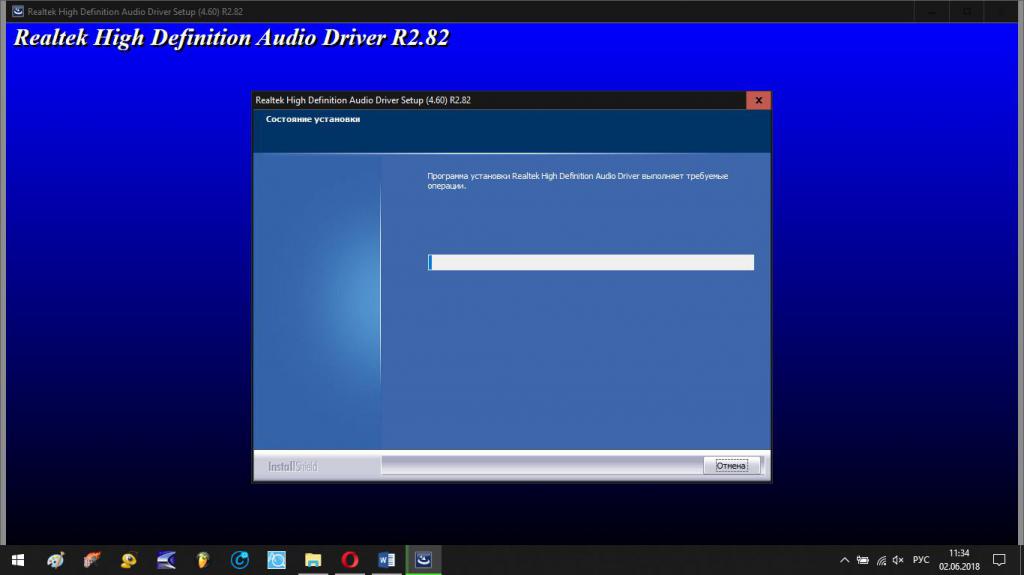Open the Action Center notifications icon
Viewport: 1024px width, 575px height.
[x=999, y=560]
